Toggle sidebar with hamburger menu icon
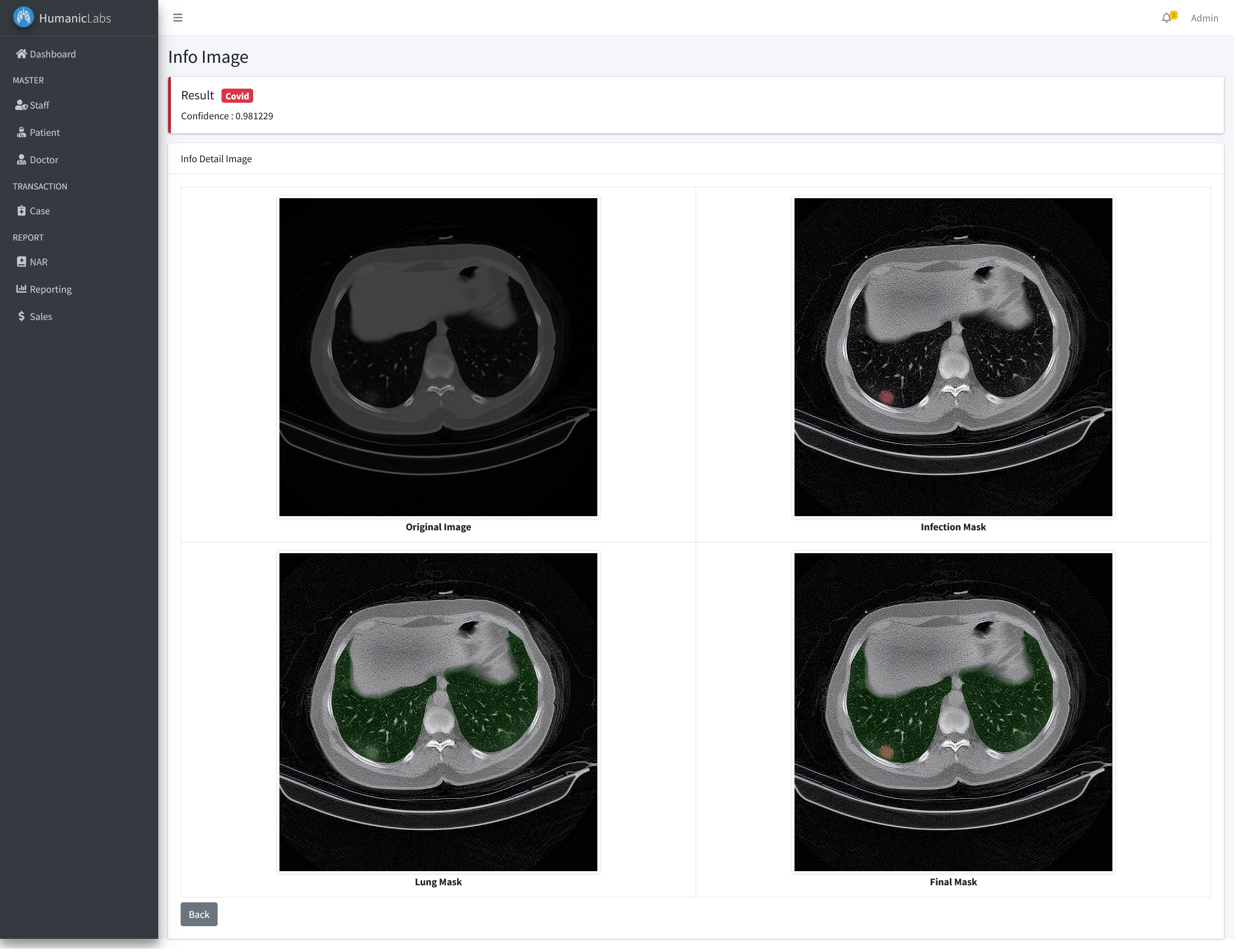 (178, 18)
